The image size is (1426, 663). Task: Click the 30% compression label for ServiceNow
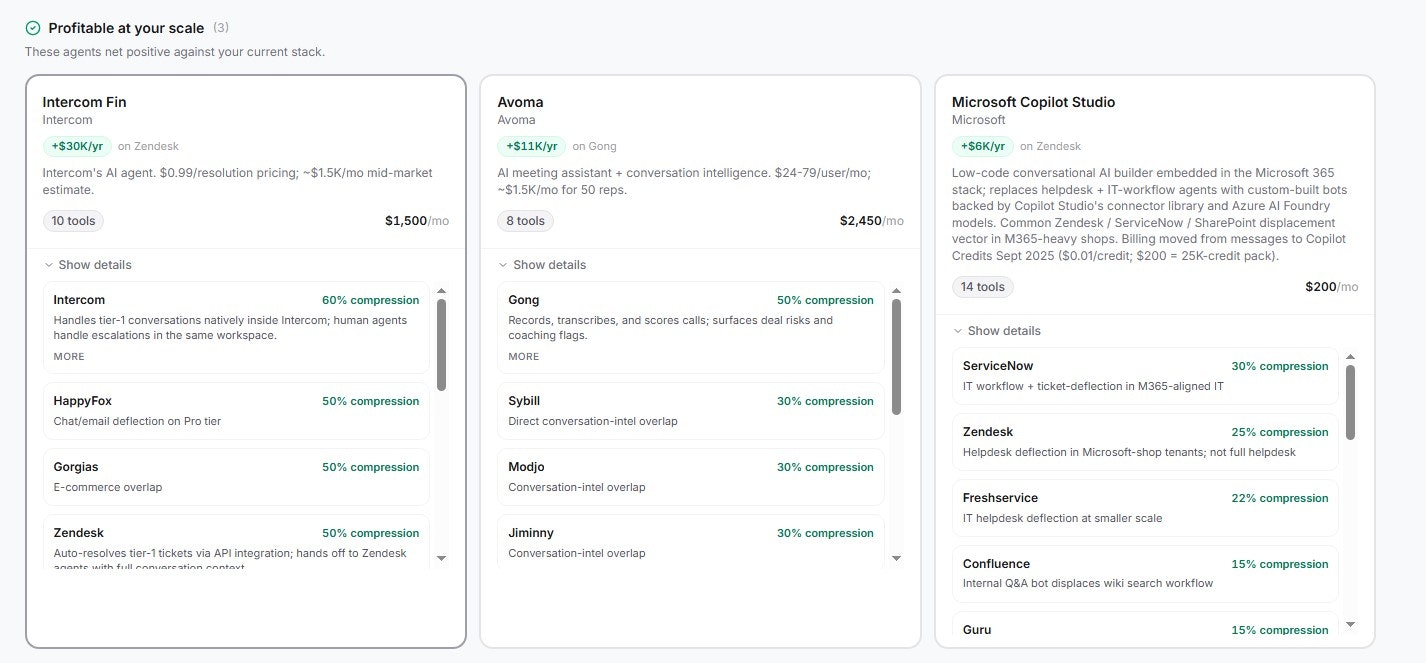pyautogui.click(x=1280, y=366)
